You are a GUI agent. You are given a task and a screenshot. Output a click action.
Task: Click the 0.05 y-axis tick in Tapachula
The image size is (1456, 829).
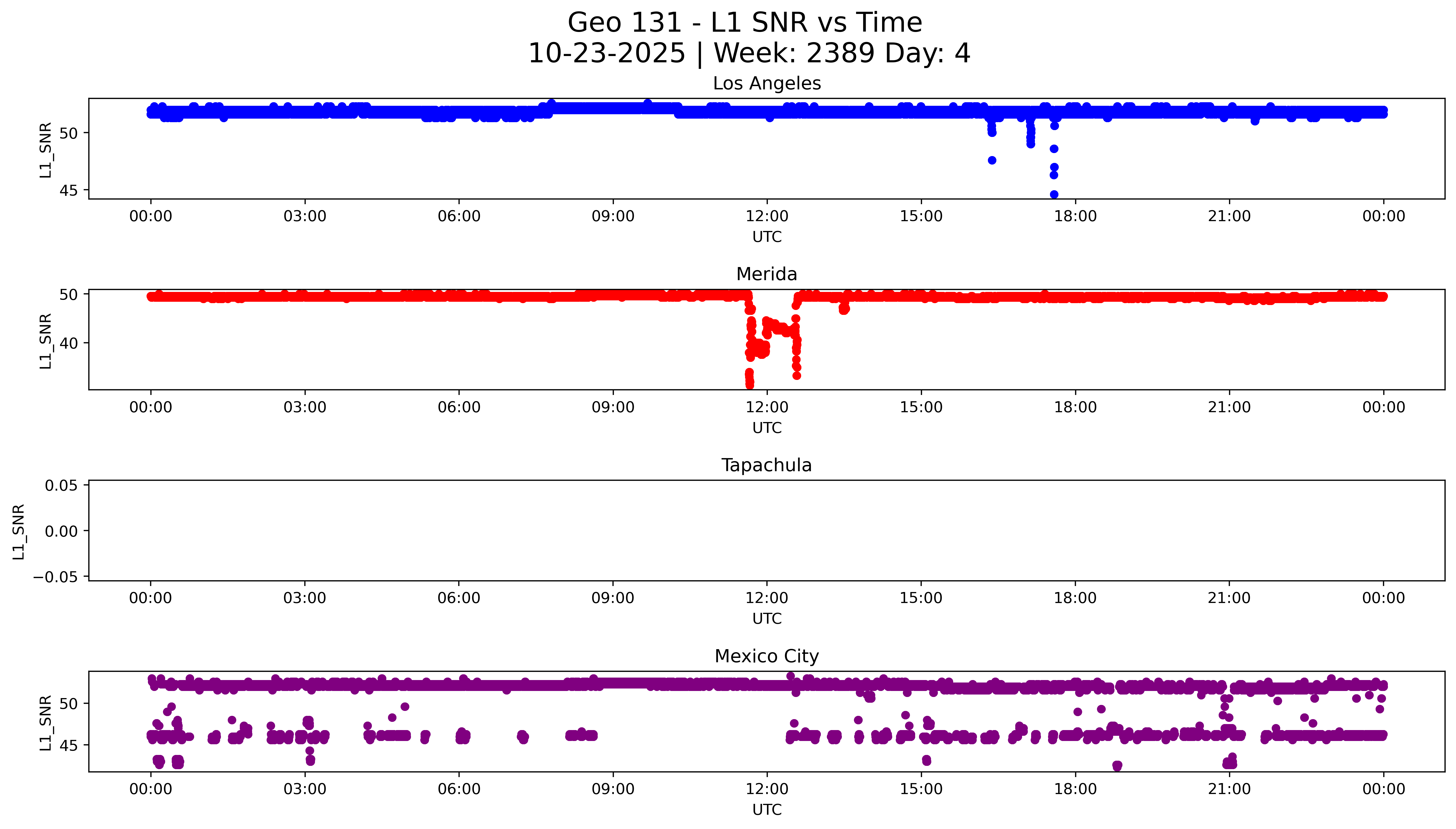(61, 486)
